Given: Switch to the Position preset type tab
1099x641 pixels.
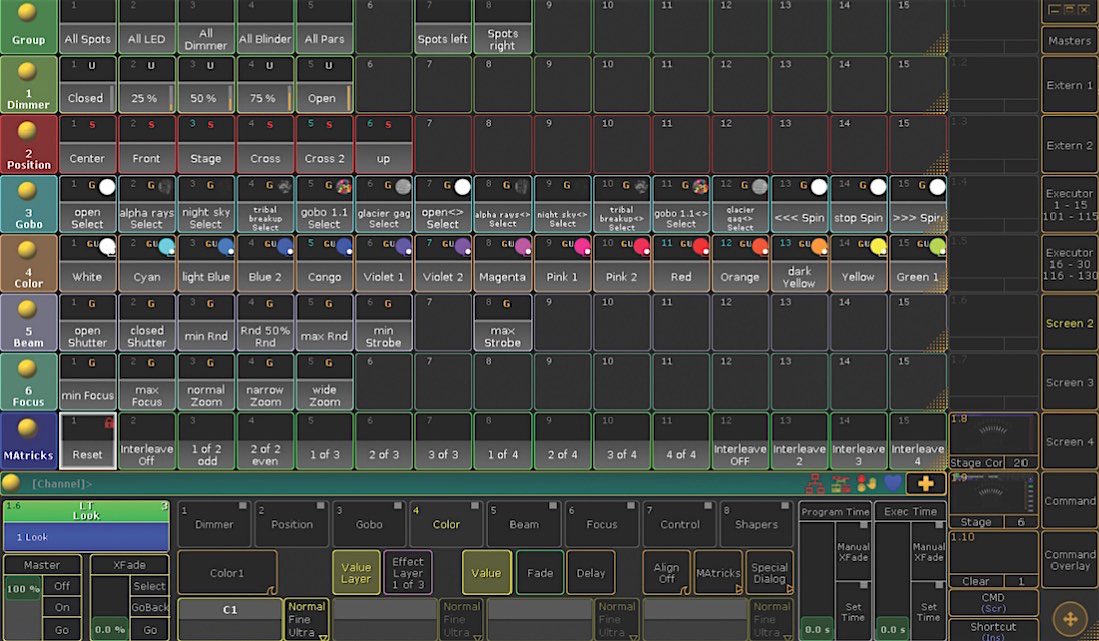Looking at the screenshot, I should pyautogui.click(x=292, y=523).
